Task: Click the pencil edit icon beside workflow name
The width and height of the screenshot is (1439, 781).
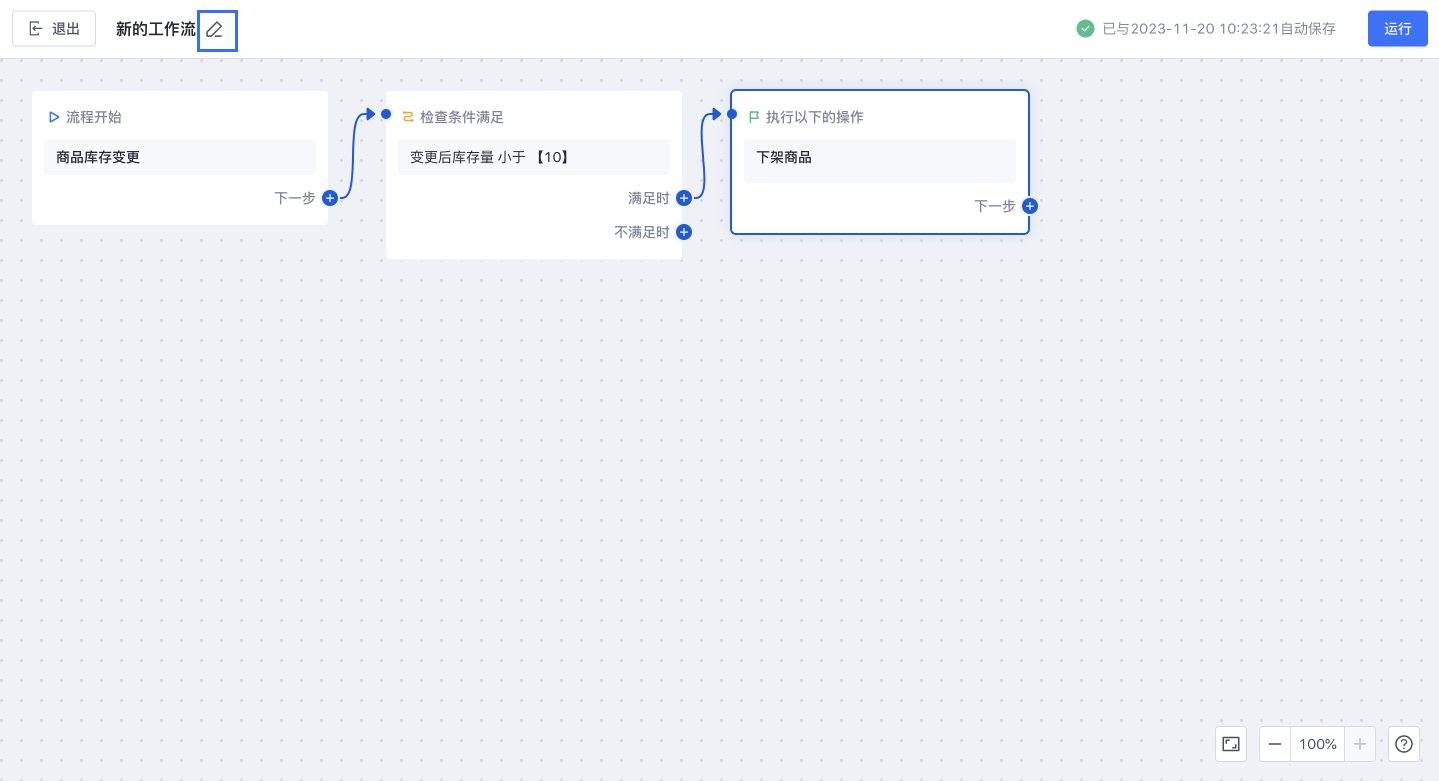Action: (x=215, y=30)
